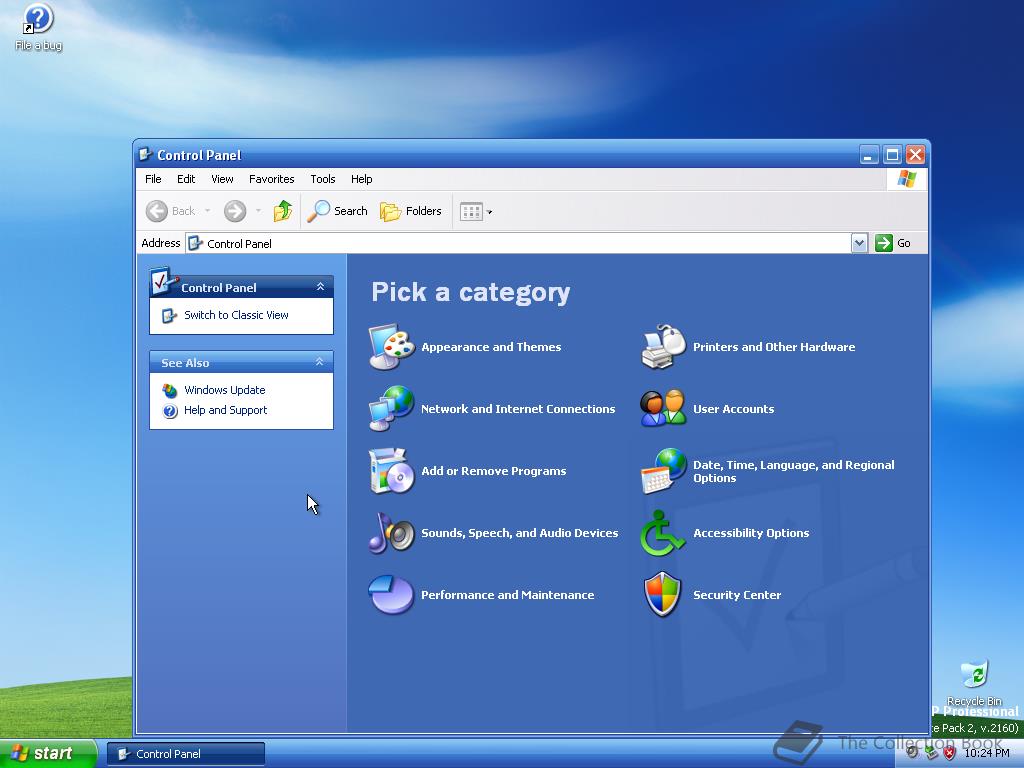This screenshot has height=768, width=1024.
Task: Open the Appearance and Themes category link
Action: (x=491, y=347)
